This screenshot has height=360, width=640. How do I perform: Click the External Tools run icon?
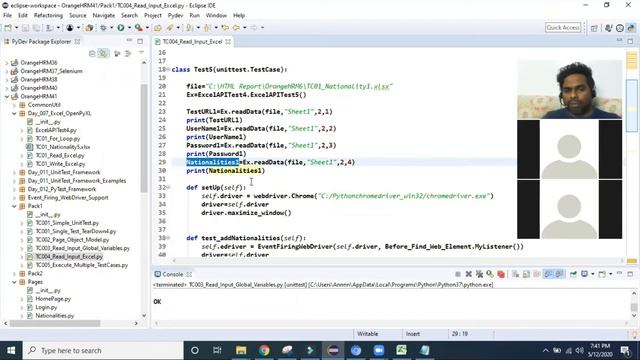point(139,28)
